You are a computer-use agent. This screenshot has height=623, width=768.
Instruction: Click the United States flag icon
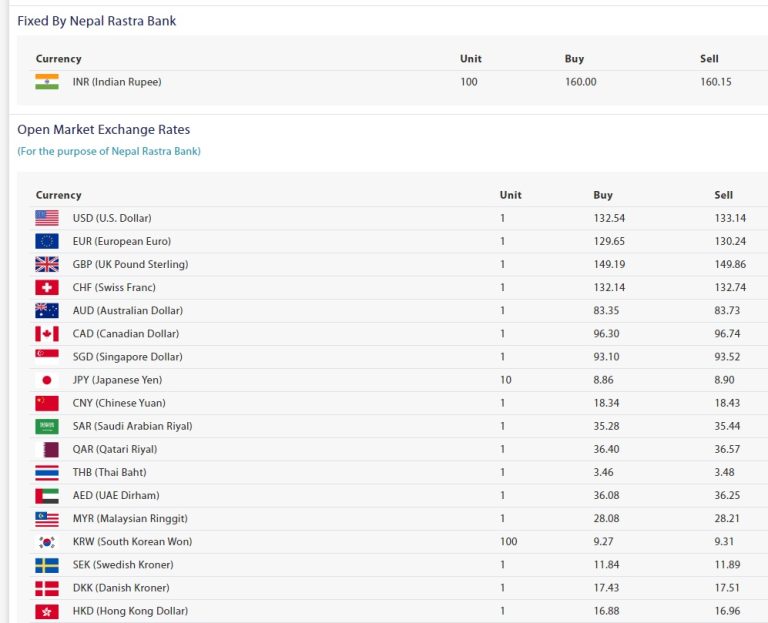[x=47, y=218]
